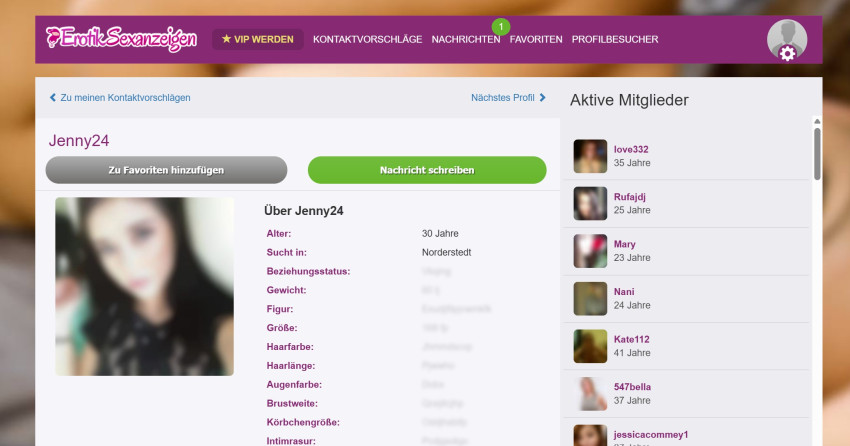
Task: Click the notification badge on Nachrichten
Action: pos(501,25)
